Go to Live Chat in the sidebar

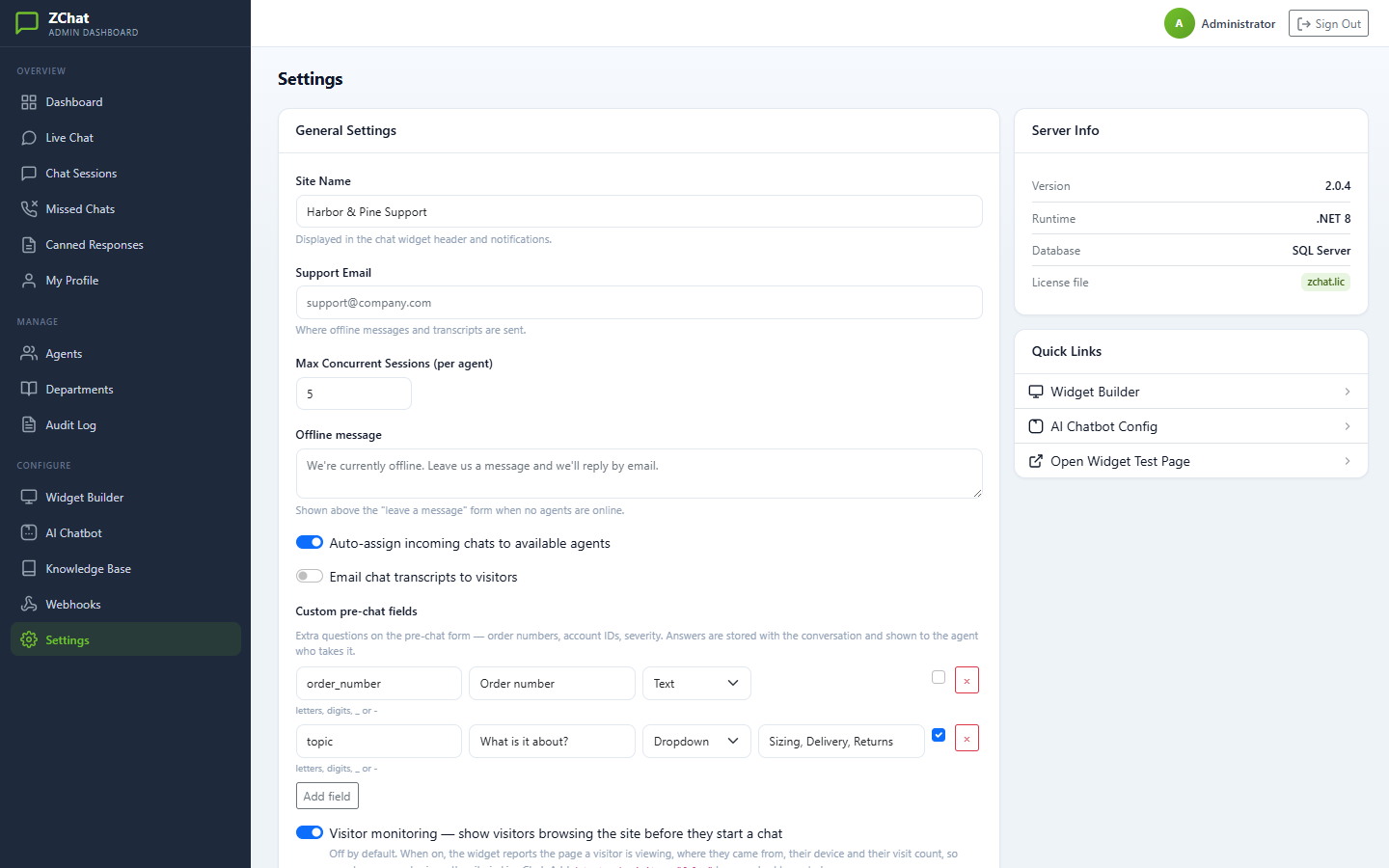coord(125,138)
